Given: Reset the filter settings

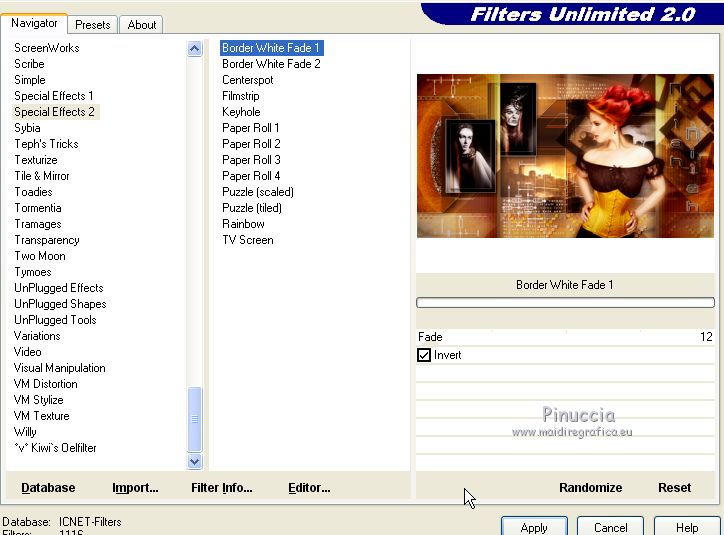Looking at the screenshot, I should (x=675, y=487).
